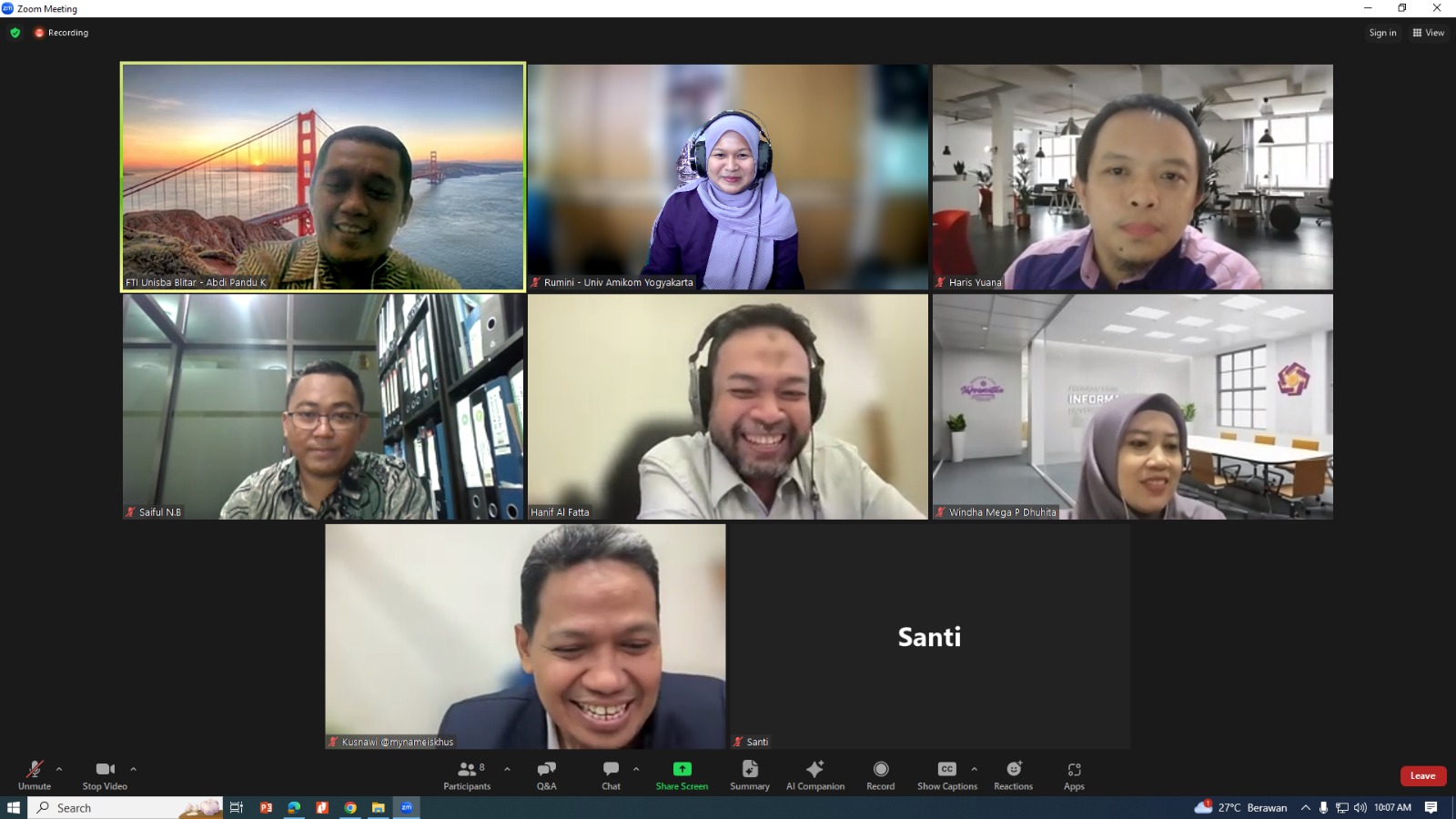Click the green Share Screen icon
Image resolution: width=1456 pixels, height=819 pixels.
tap(682, 769)
